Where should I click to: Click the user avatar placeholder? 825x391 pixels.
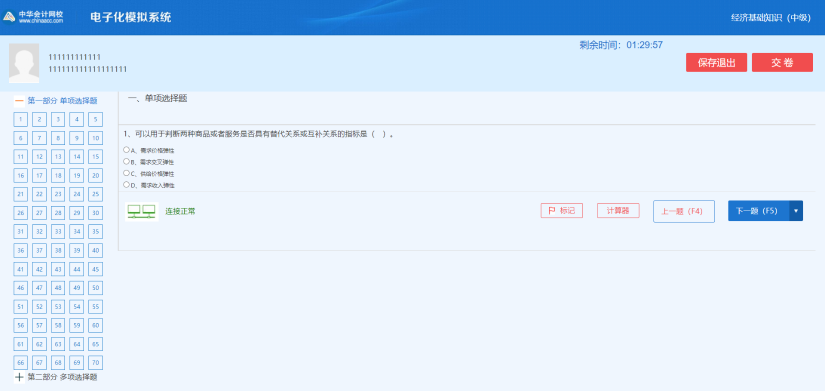(24, 63)
